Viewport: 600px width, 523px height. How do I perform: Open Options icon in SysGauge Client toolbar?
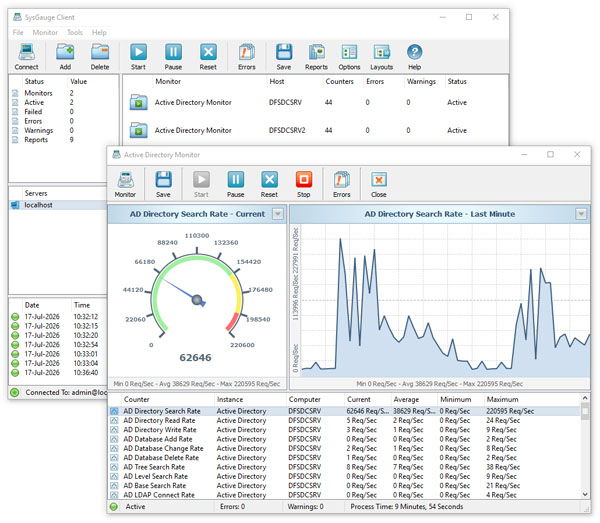click(x=349, y=52)
